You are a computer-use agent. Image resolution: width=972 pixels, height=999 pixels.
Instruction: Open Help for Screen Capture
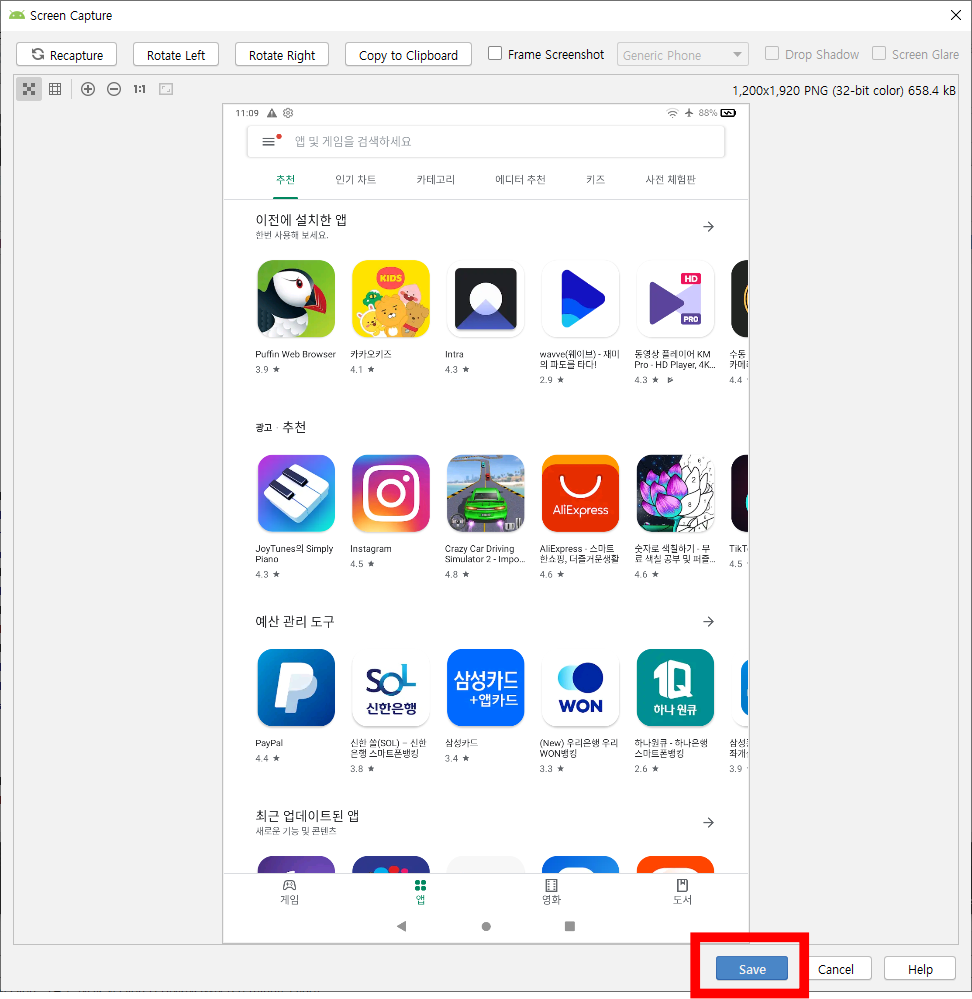pyautogui.click(x=920, y=968)
